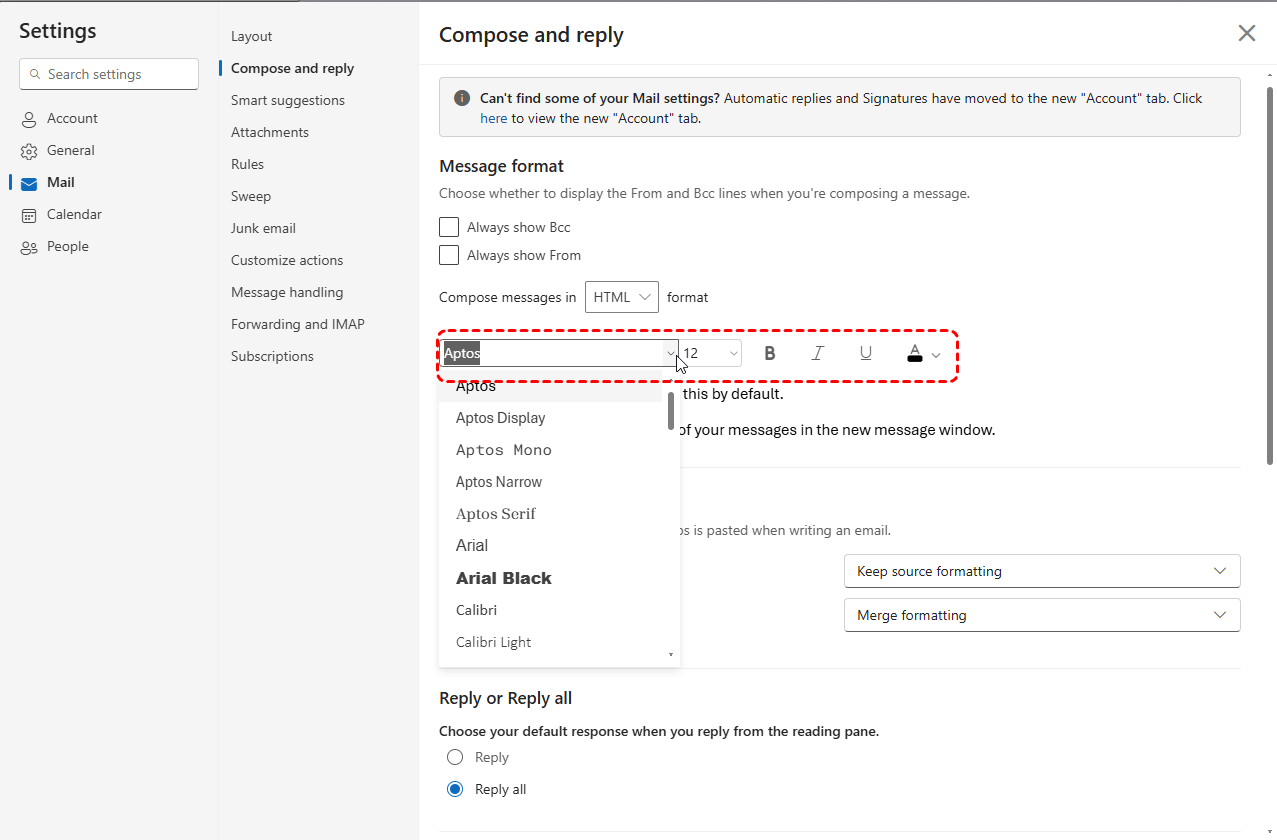
Task: Toggle the Underline formatting icon
Action: pyautogui.click(x=866, y=353)
